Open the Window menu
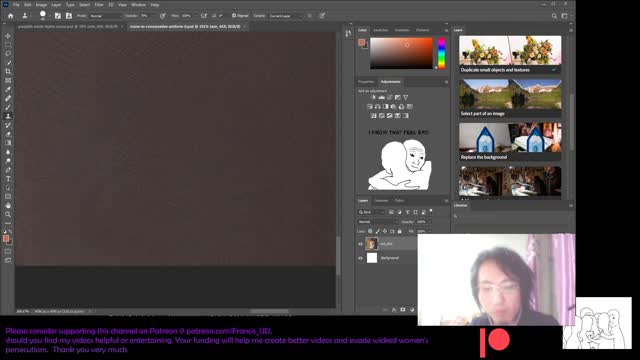 [x=138, y=5]
